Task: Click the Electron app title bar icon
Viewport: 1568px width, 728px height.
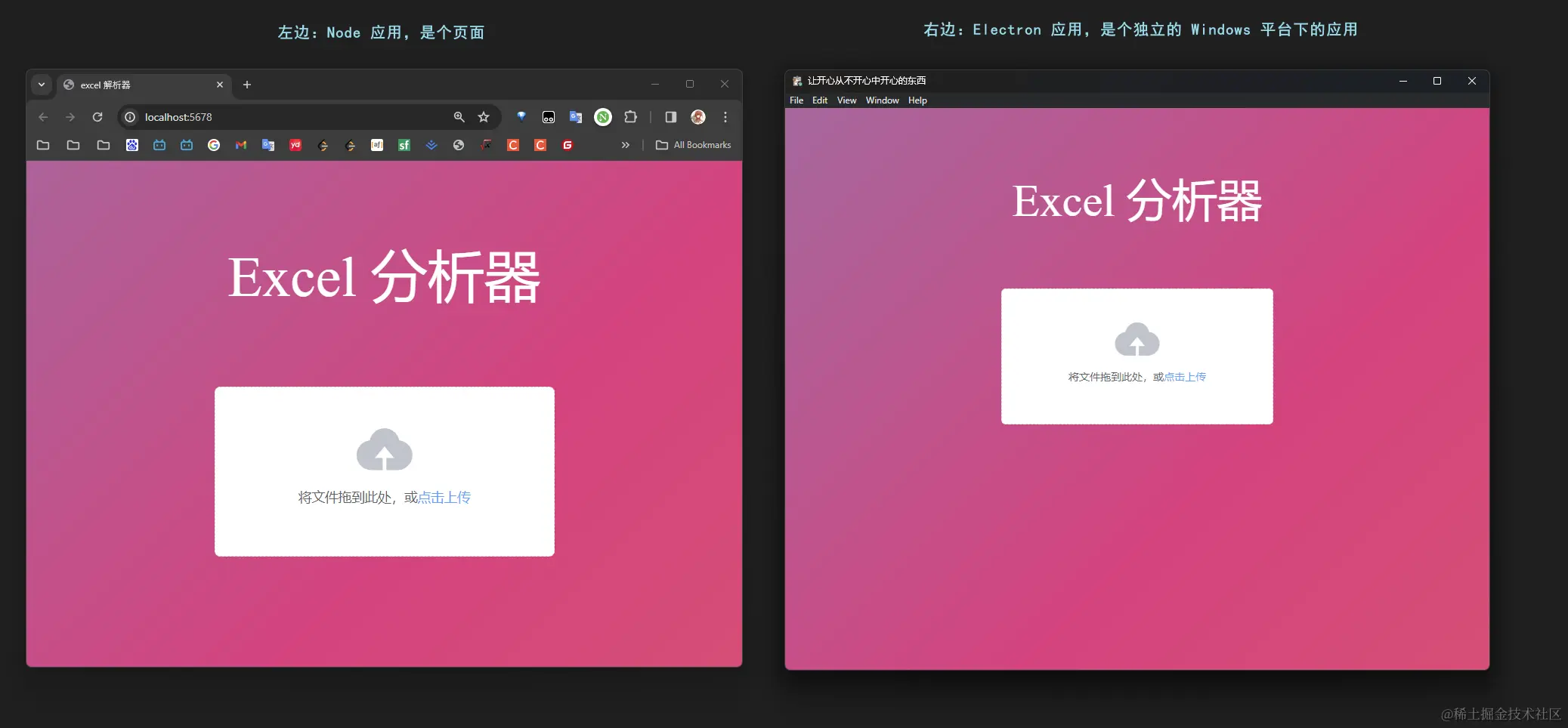Action: pyautogui.click(x=797, y=81)
